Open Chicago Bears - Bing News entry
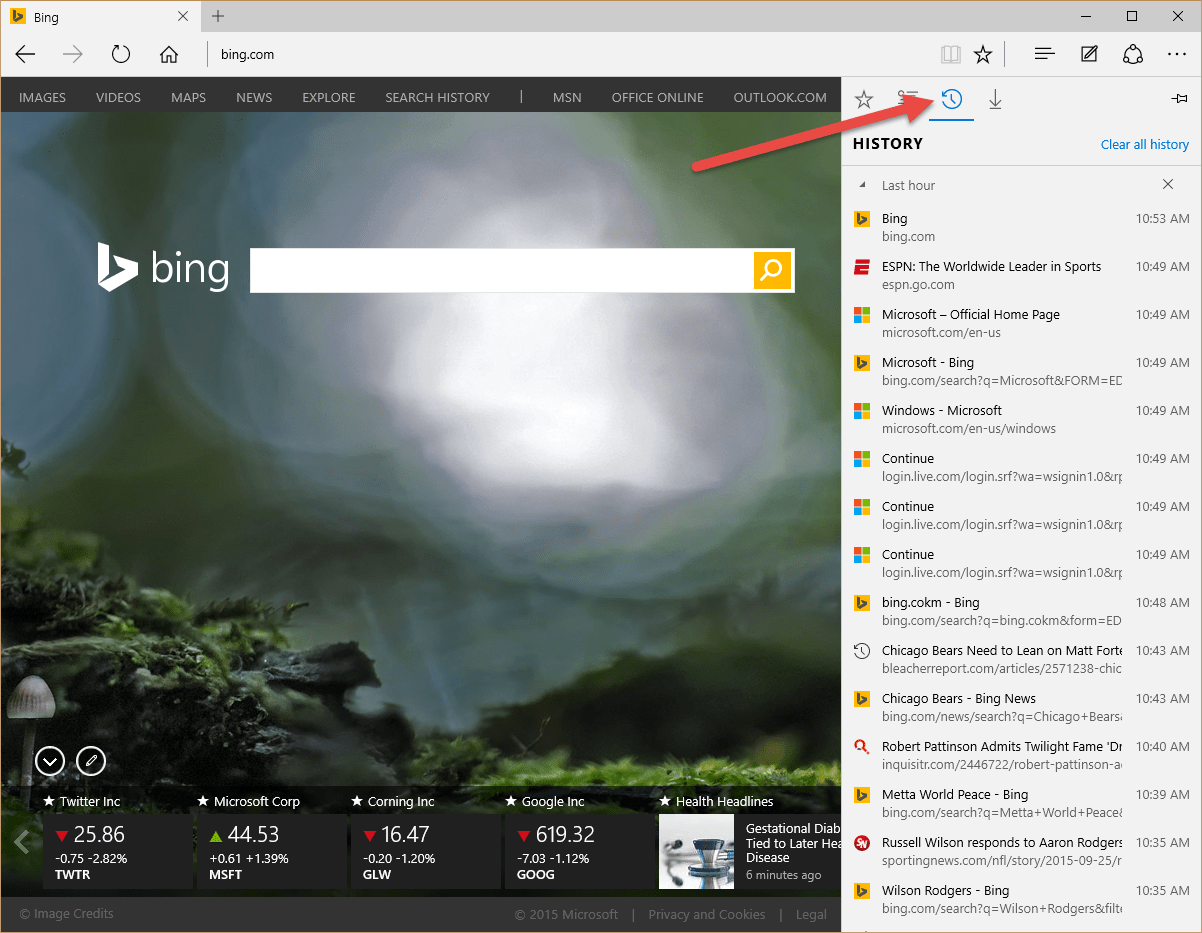Image resolution: width=1202 pixels, height=933 pixels. click(1021, 707)
